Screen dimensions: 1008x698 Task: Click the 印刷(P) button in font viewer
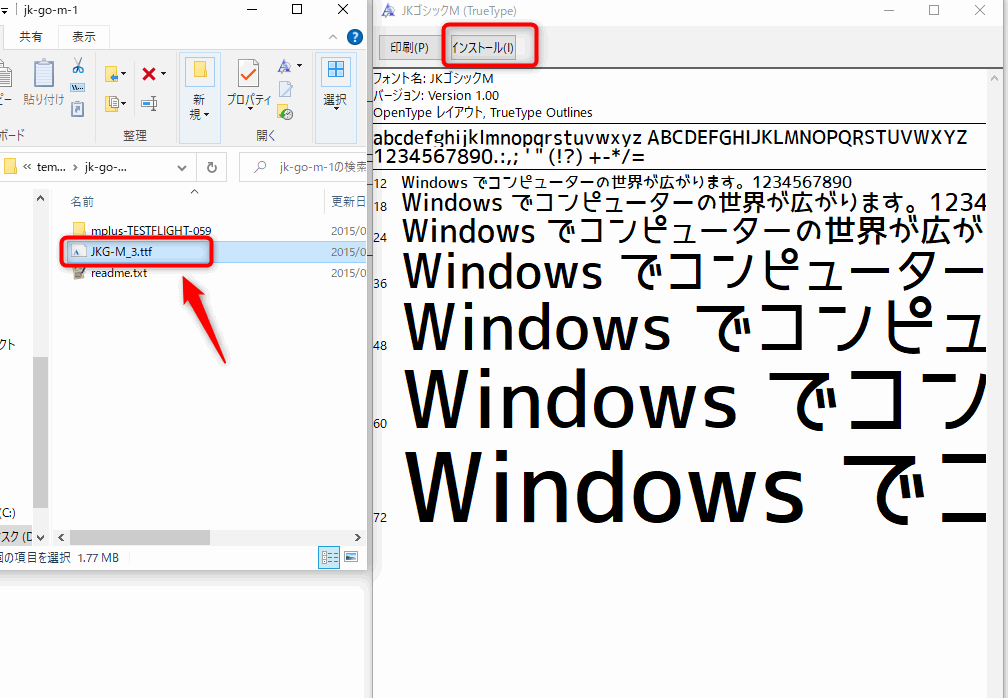[409, 48]
